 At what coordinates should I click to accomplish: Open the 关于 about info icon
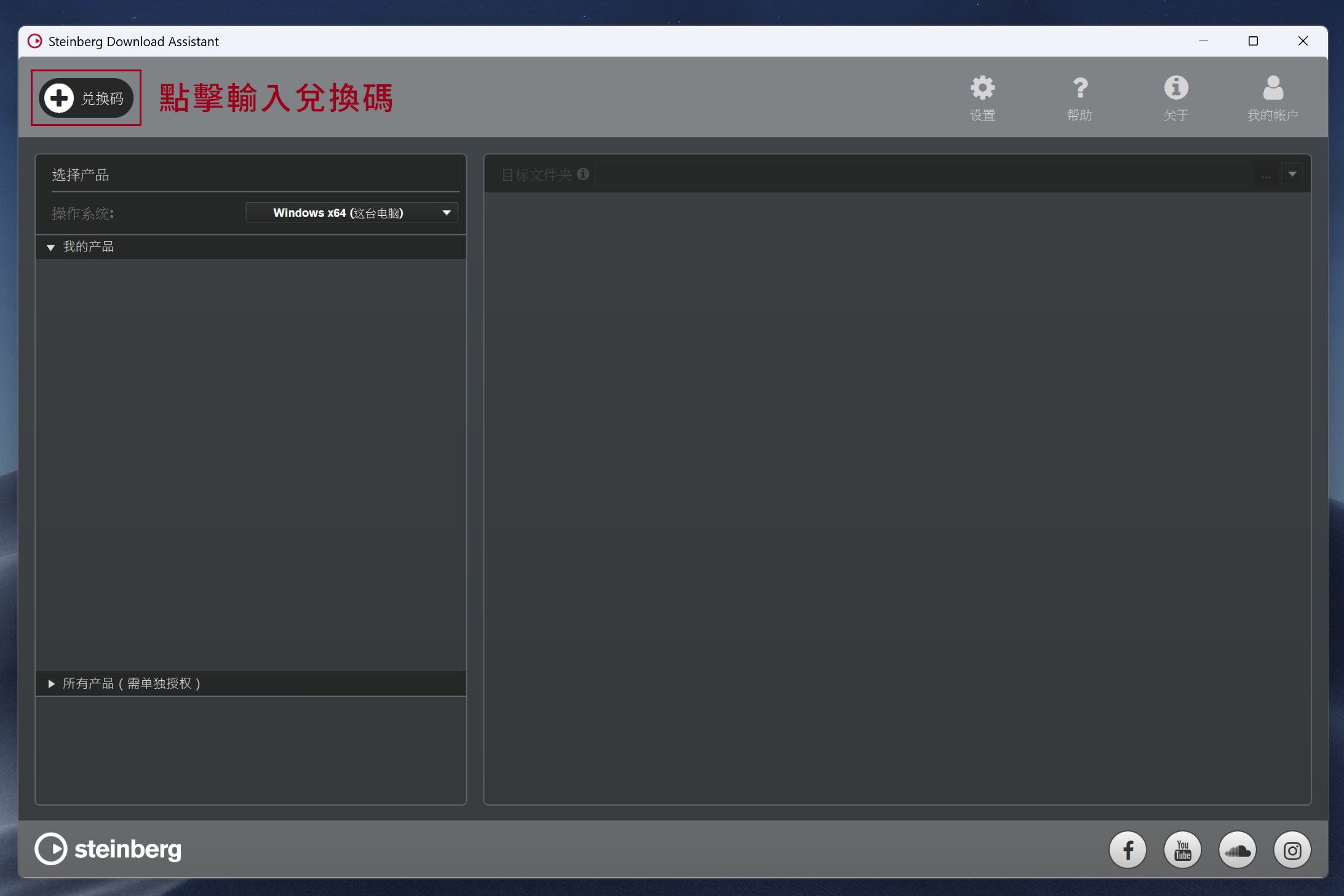click(x=1175, y=98)
